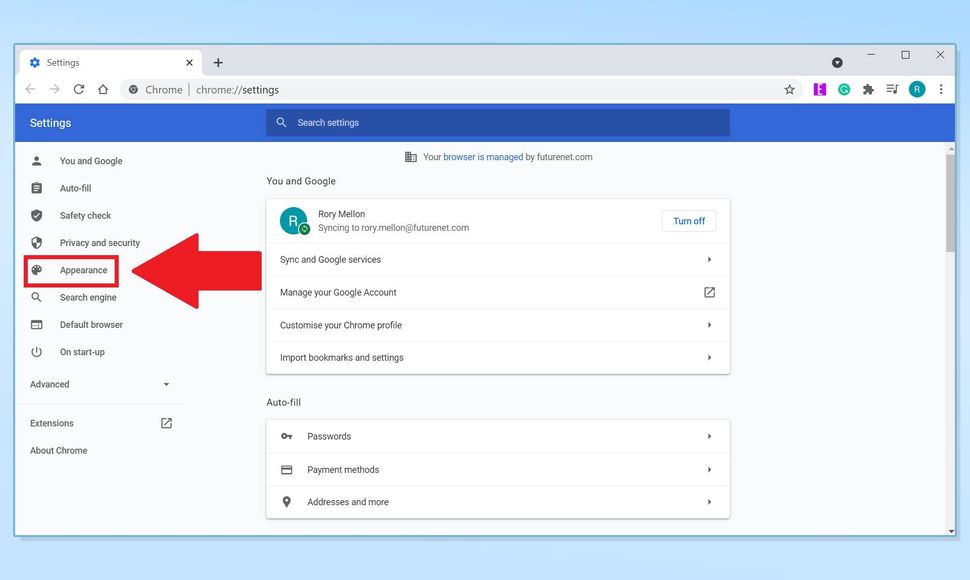
Task: Bookmark the page using the star icon
Action: pos(790,89)
